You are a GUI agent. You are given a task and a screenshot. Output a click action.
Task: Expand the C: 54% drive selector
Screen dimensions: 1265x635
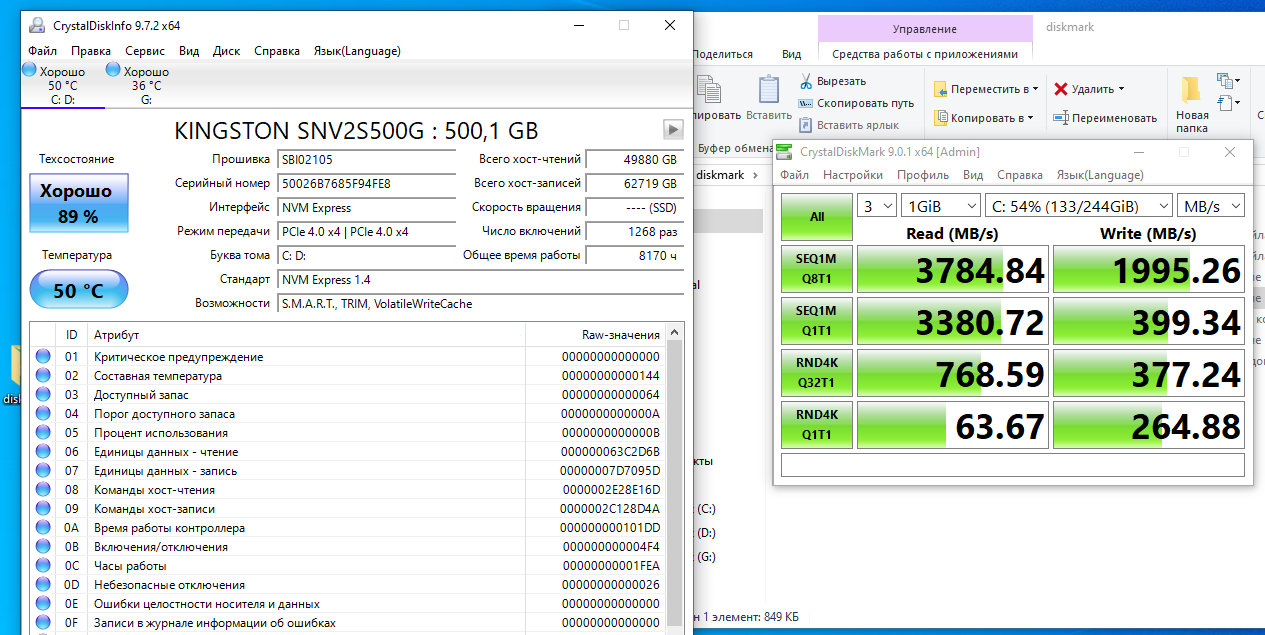[x=1078, y=206]
